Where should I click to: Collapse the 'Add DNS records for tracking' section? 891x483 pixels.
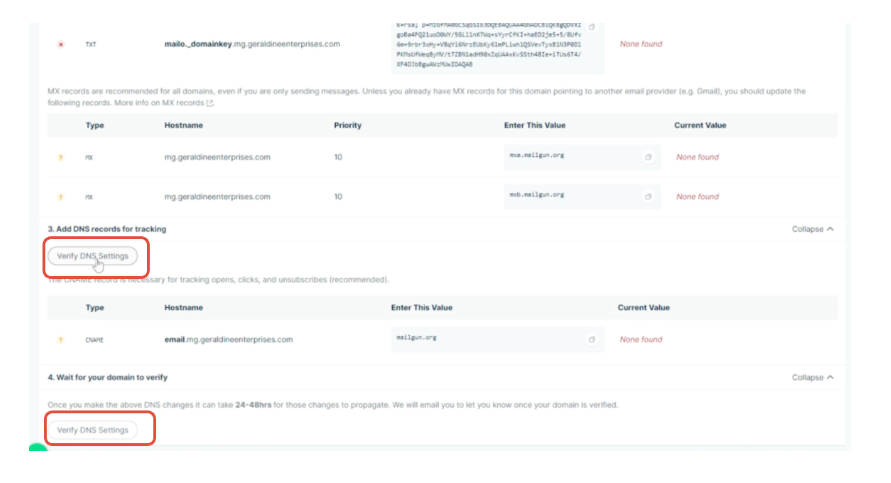813,229
